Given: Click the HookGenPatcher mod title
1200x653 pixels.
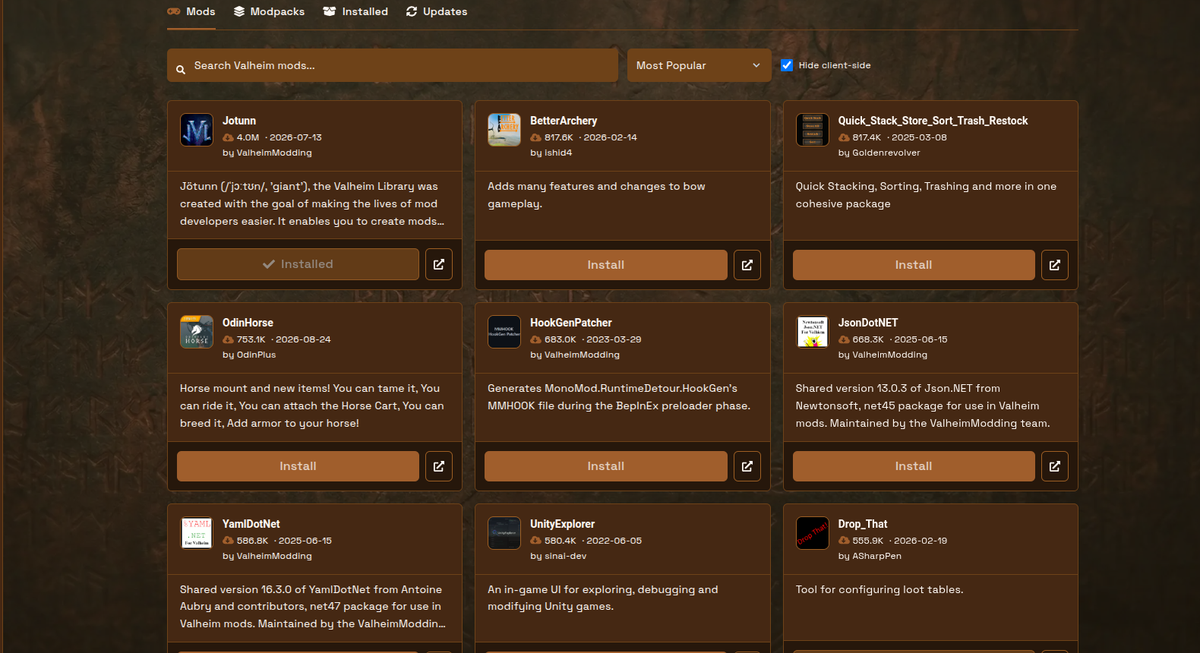Looking at the screenshot, I should click(571, 323).
